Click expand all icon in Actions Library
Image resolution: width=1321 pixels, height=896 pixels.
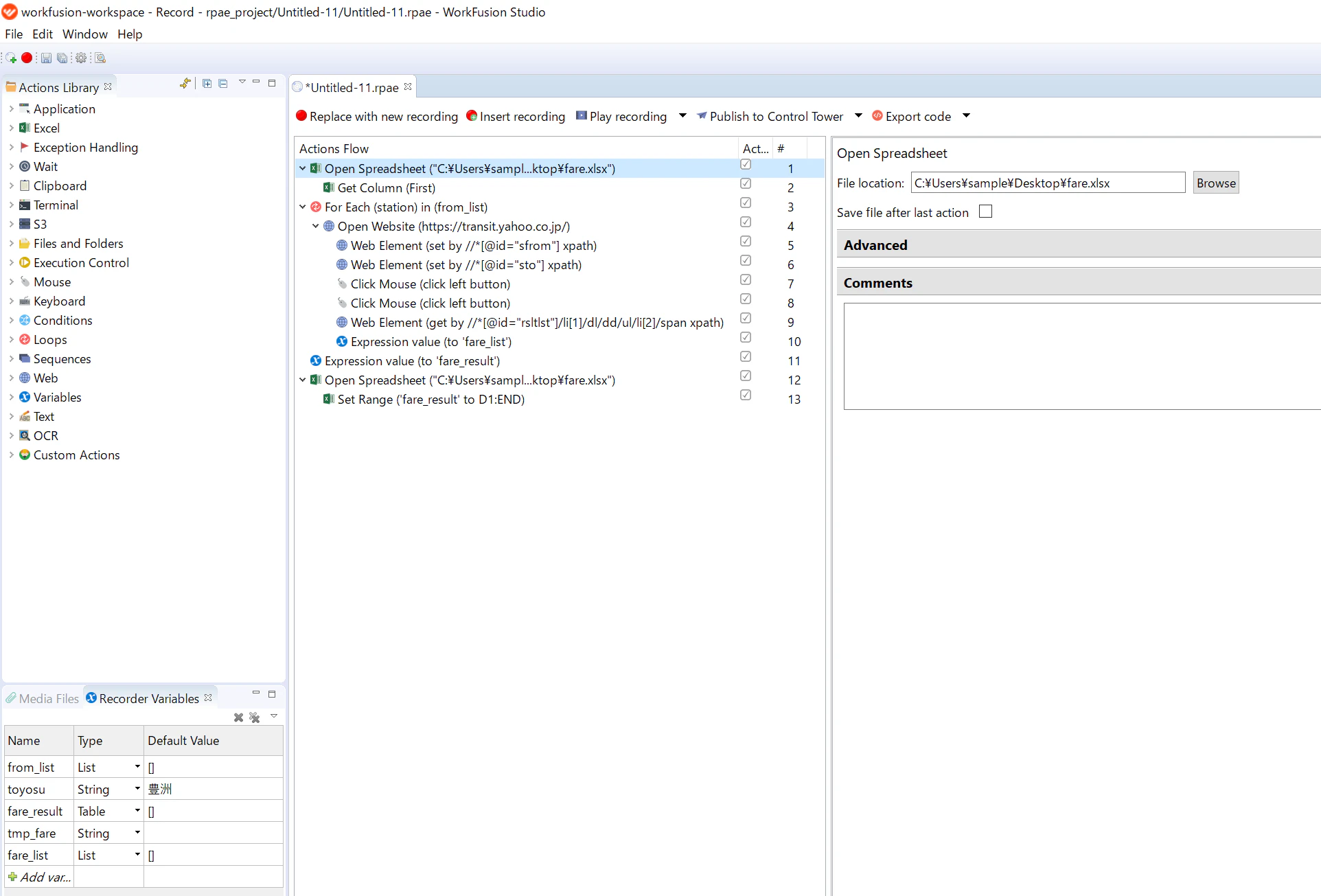point(207,84)
